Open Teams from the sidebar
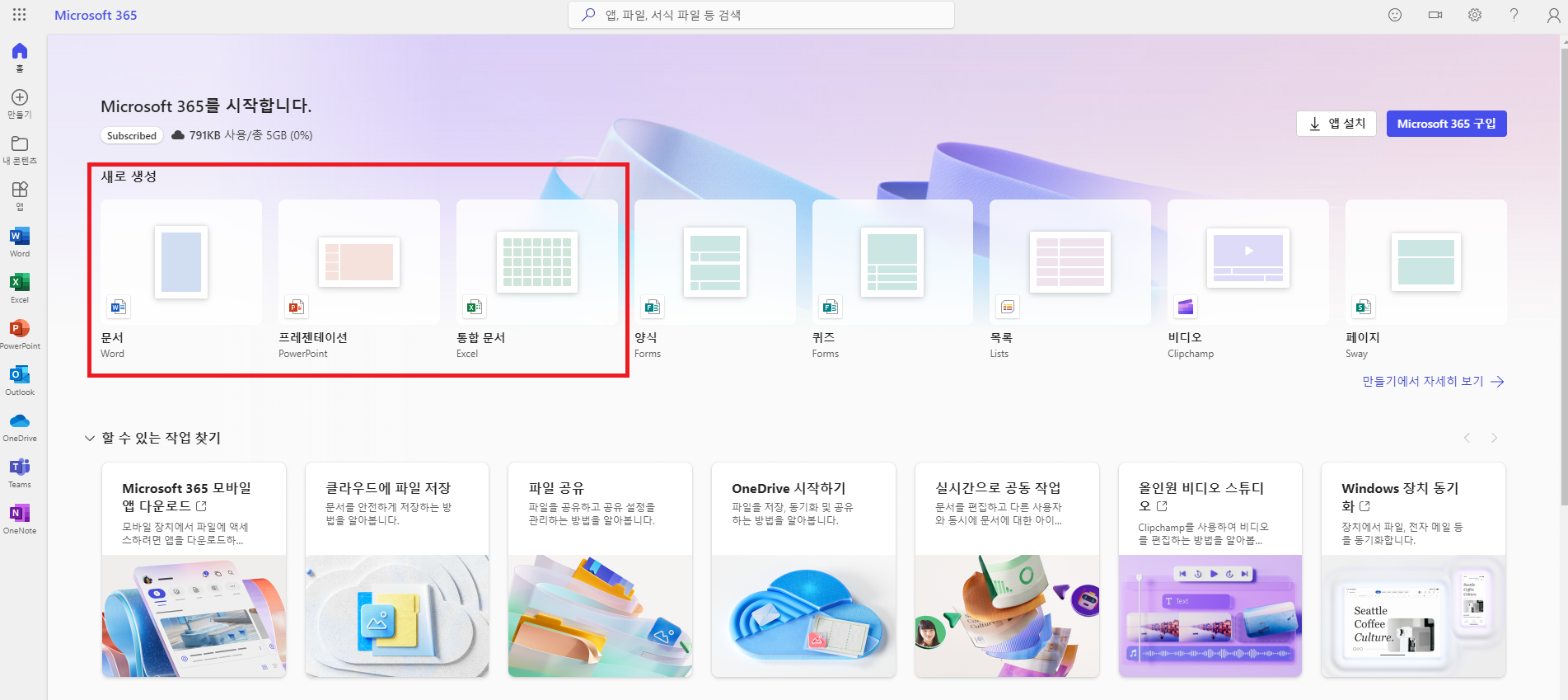1568x700 pixels. 20,473
